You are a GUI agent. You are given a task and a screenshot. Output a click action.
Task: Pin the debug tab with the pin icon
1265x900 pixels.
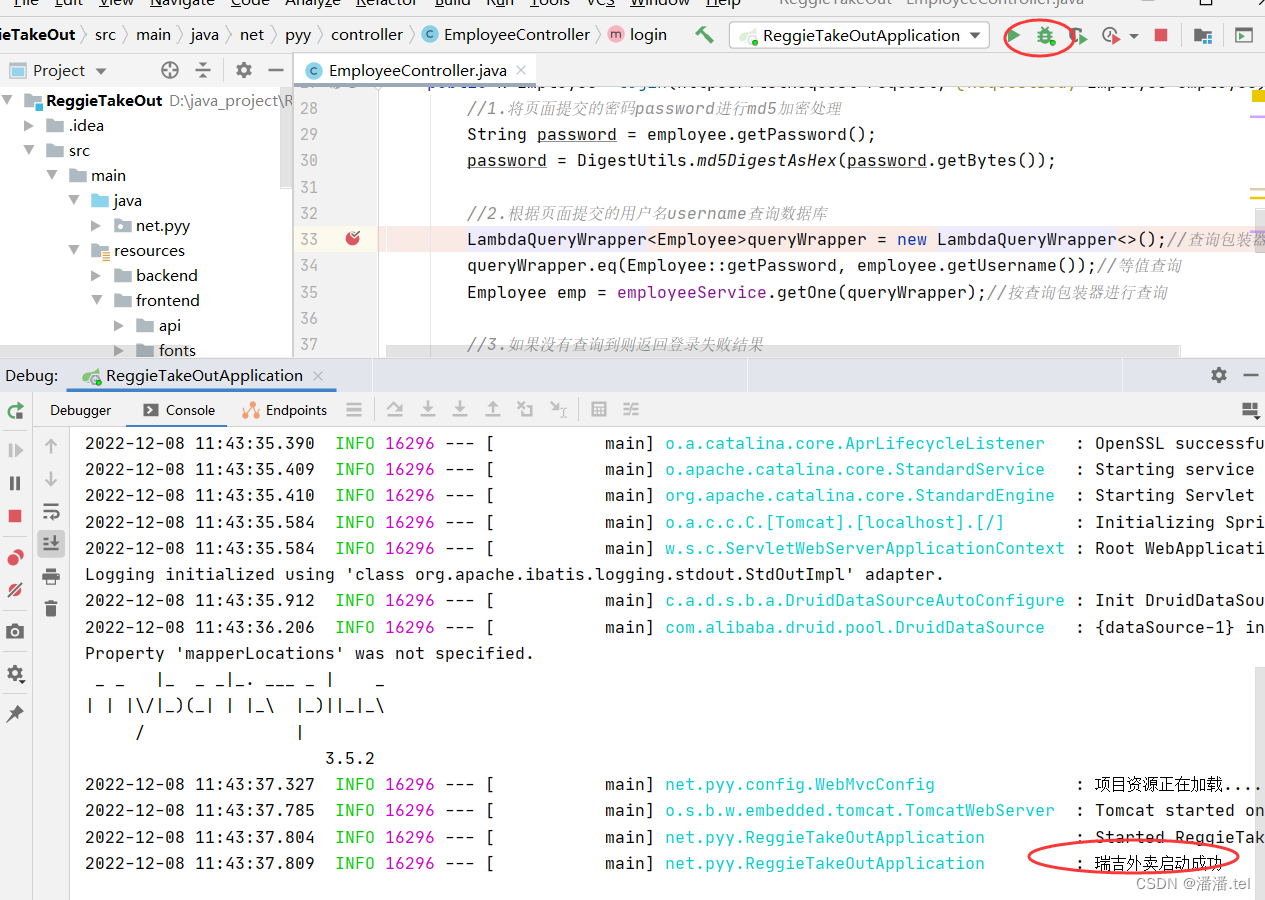coord(15,714)
